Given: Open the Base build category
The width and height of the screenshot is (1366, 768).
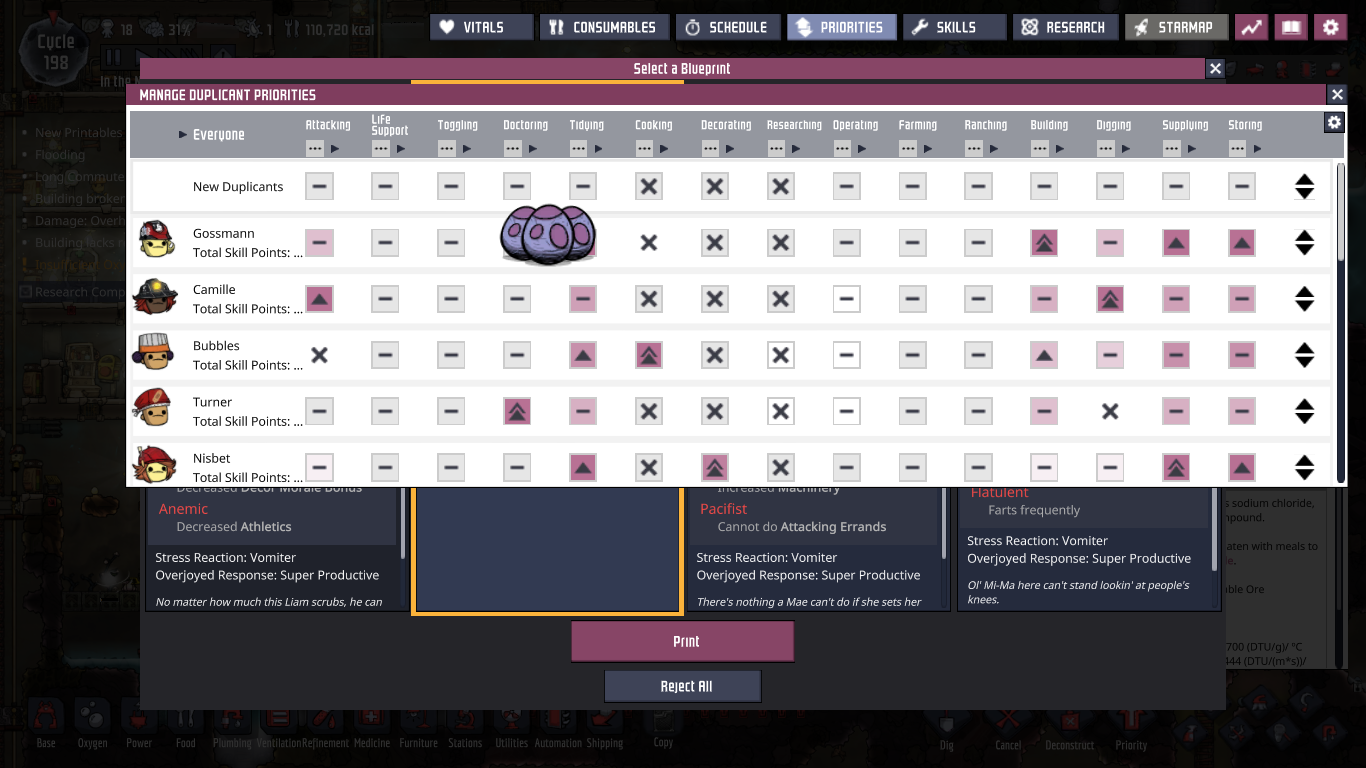Looking at the screenshot, I should [x=46, y=724].
